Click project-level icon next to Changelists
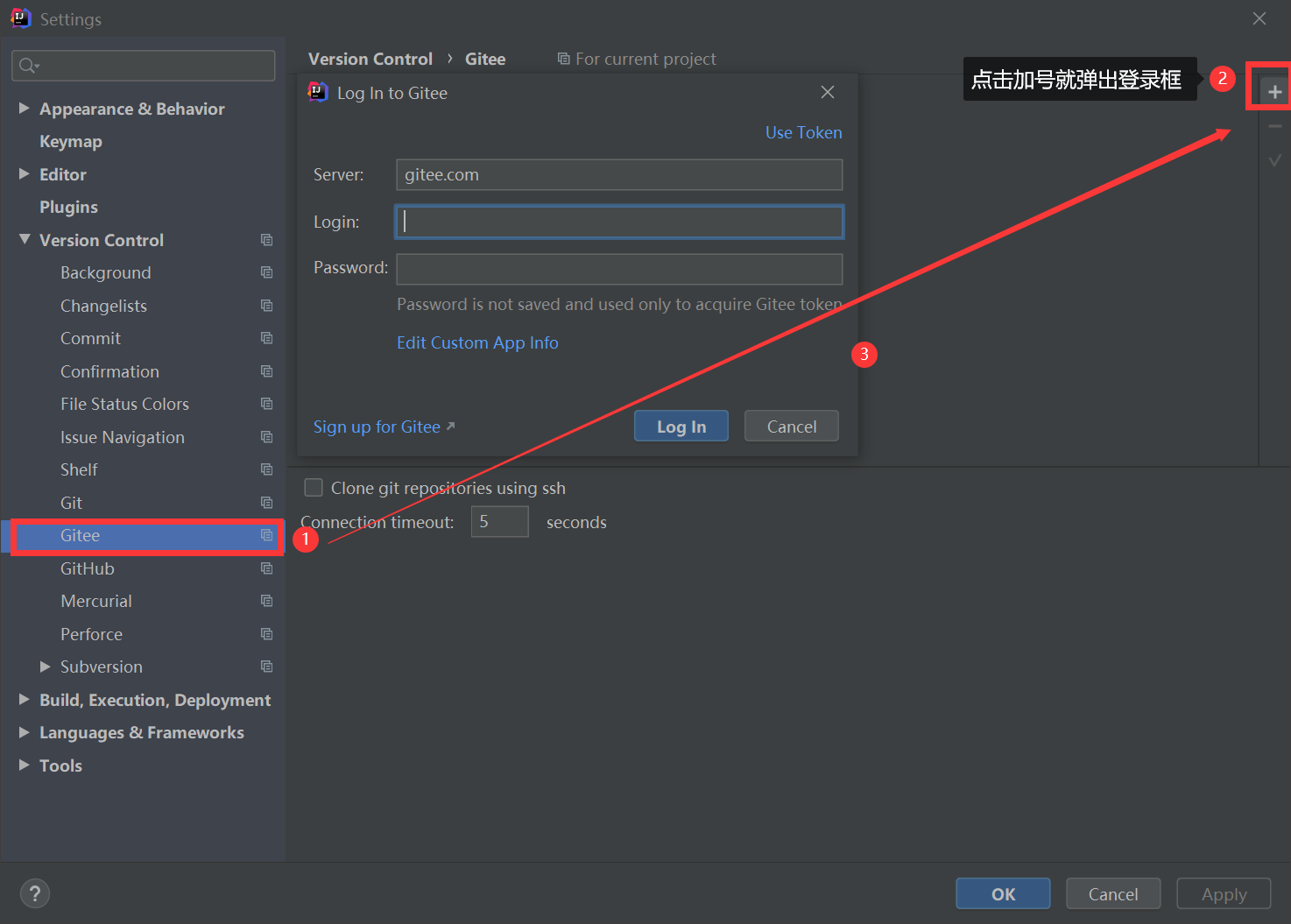 coord(266,306)
